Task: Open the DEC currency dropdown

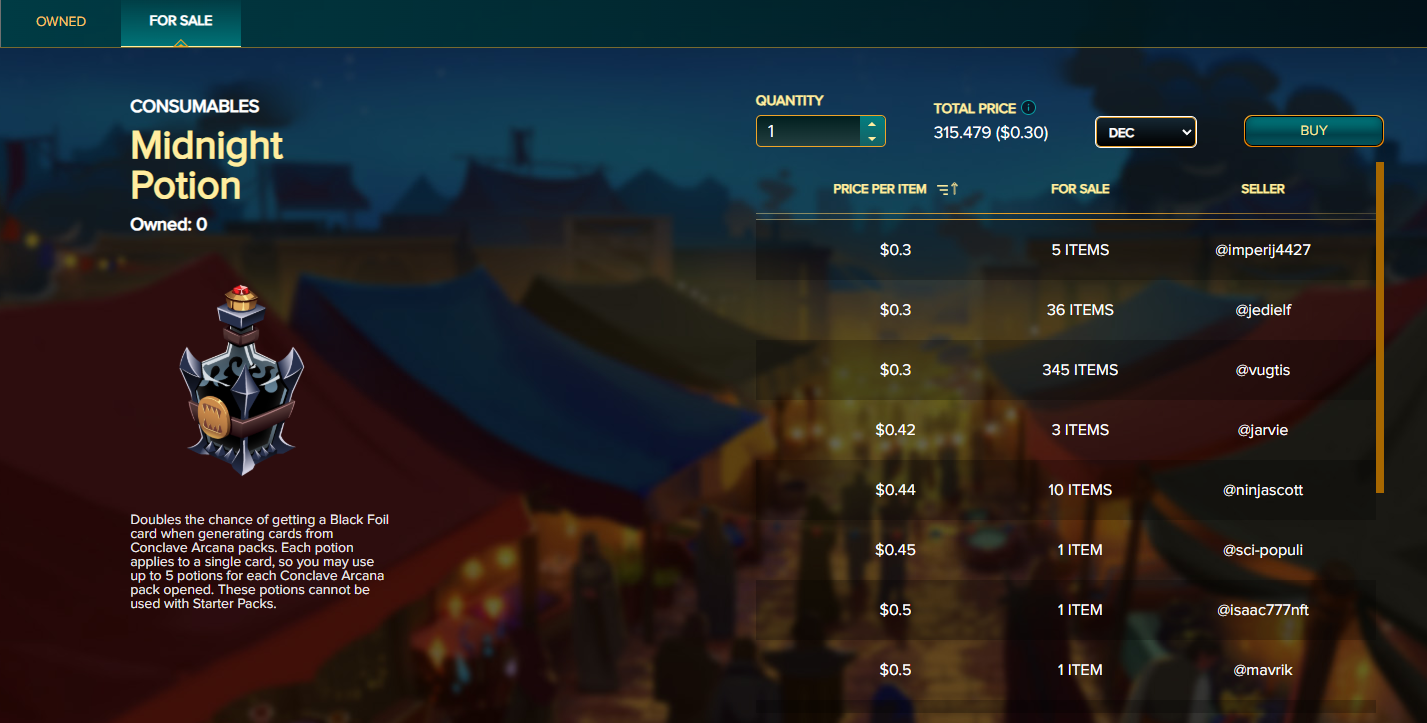Action: coord(1146,132)
